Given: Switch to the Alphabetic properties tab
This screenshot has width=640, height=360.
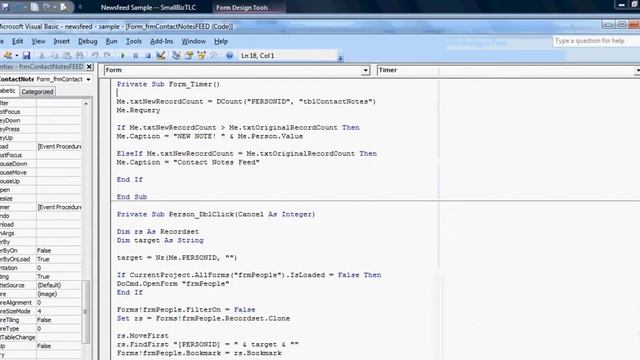Looking at the screenshot, I should coord(8,91).
